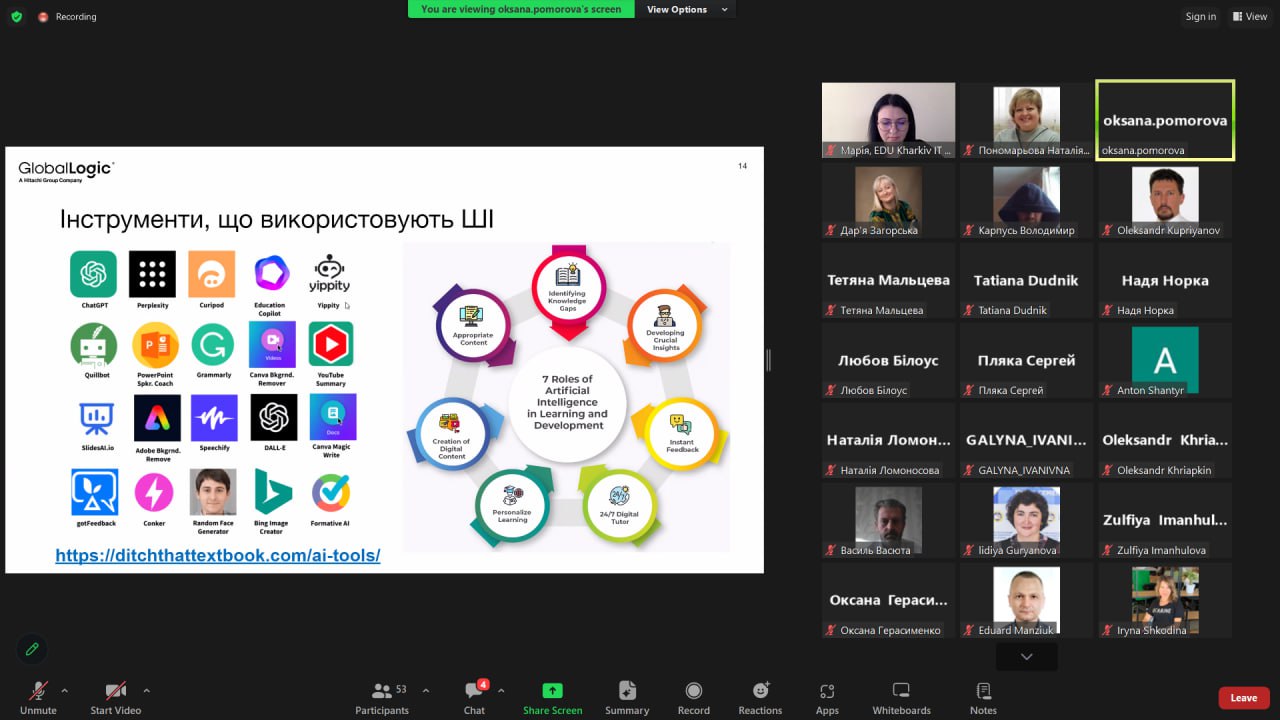Click the Bing Image Creator icon
This screenshot has height=720, width=1280.
pos(272,492)
